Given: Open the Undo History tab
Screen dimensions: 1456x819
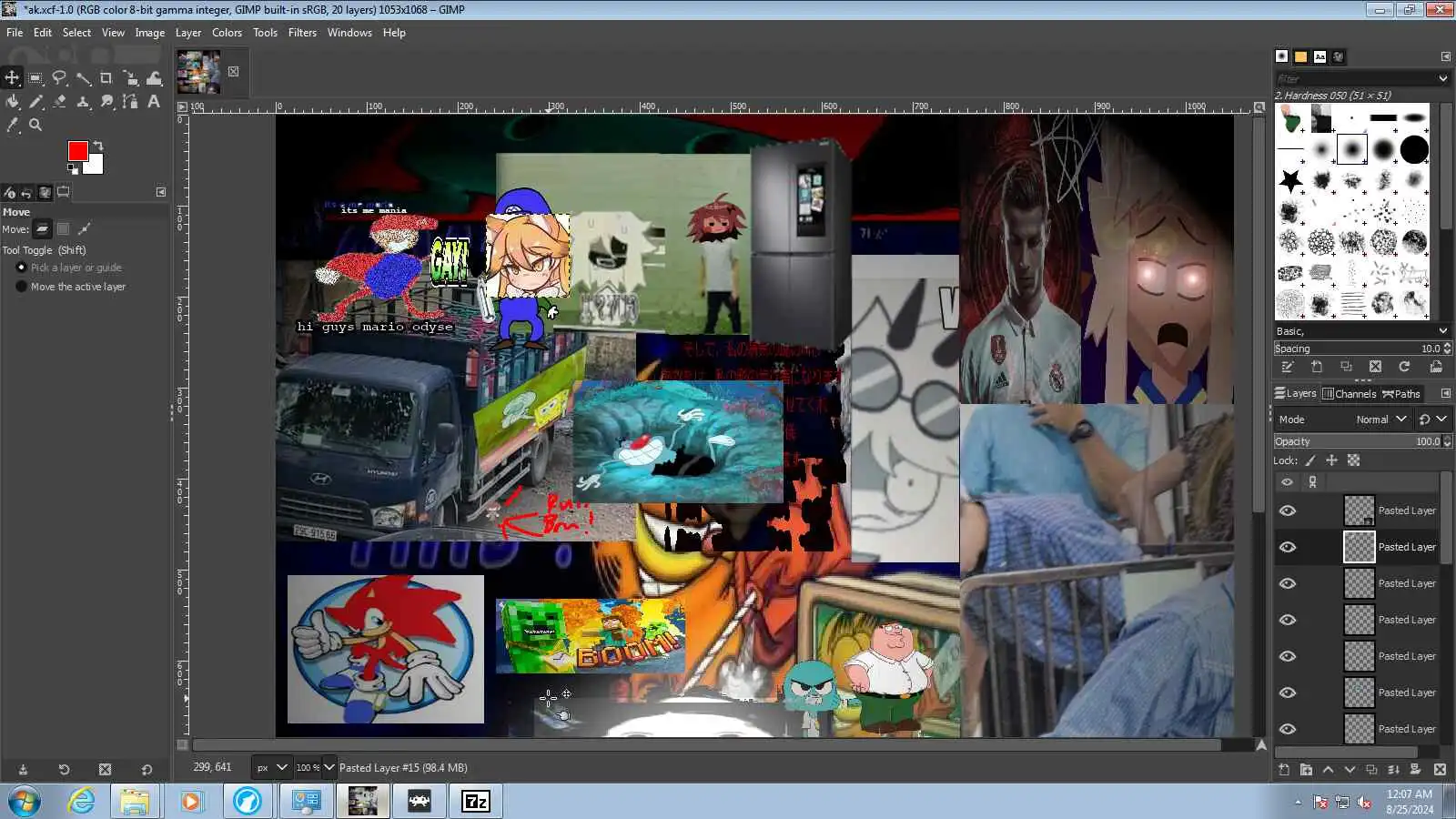Looking at the screenshot, I should (26, 193).
